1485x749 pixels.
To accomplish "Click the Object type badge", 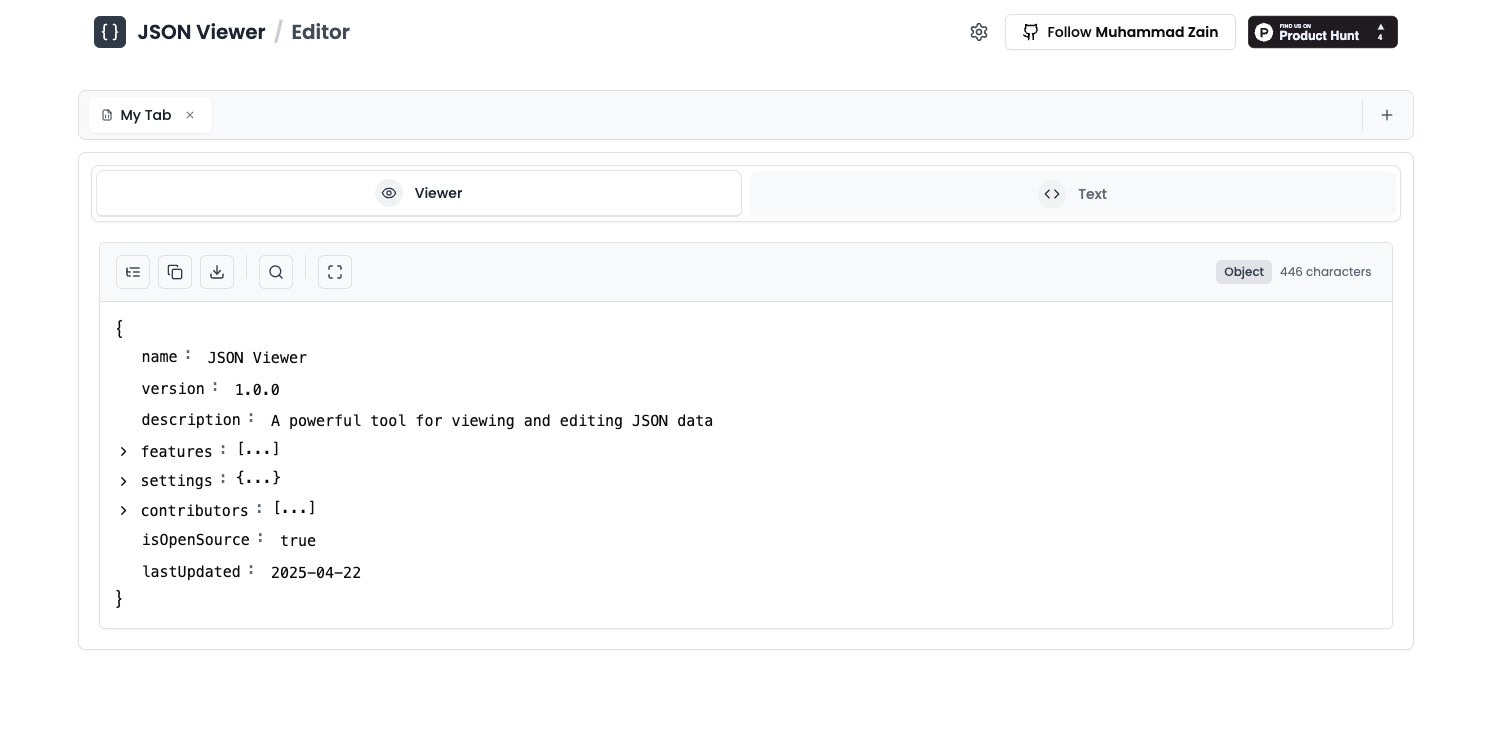I will coord(1243,272).
